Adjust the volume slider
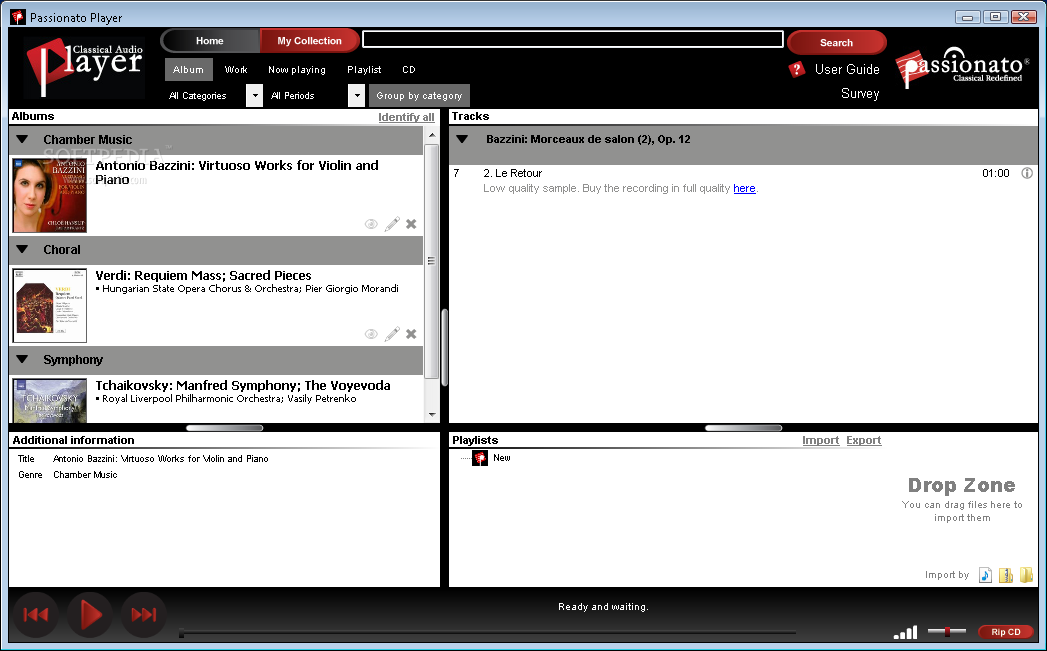The height and width of the screenshot is (651, 1047). point(947,631)
